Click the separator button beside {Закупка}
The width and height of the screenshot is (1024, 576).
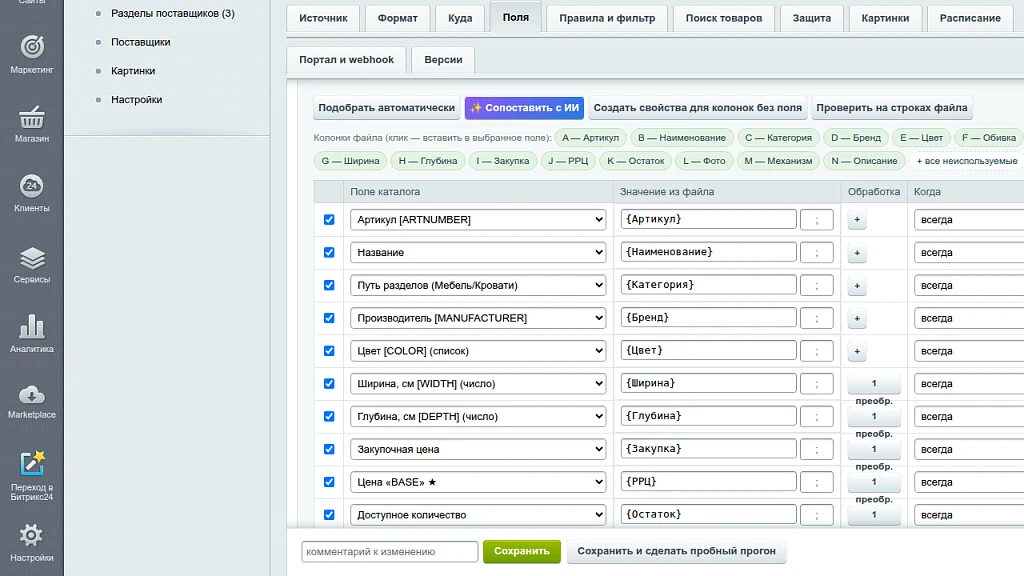click(x=816, y=449)
